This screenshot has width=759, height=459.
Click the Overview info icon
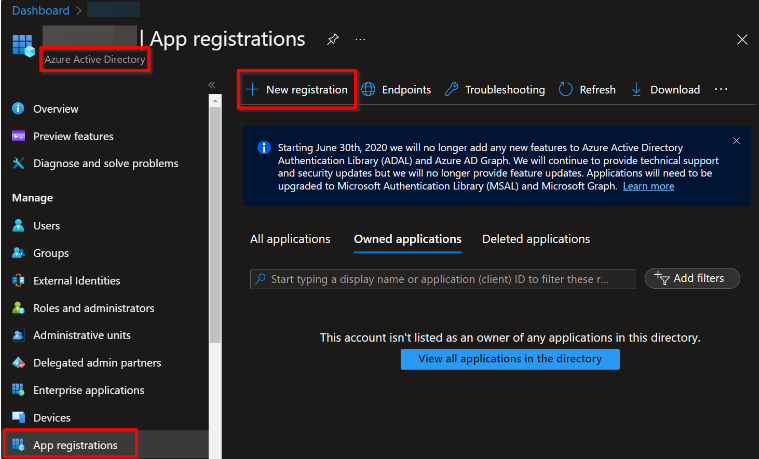[x=18, y=108]
